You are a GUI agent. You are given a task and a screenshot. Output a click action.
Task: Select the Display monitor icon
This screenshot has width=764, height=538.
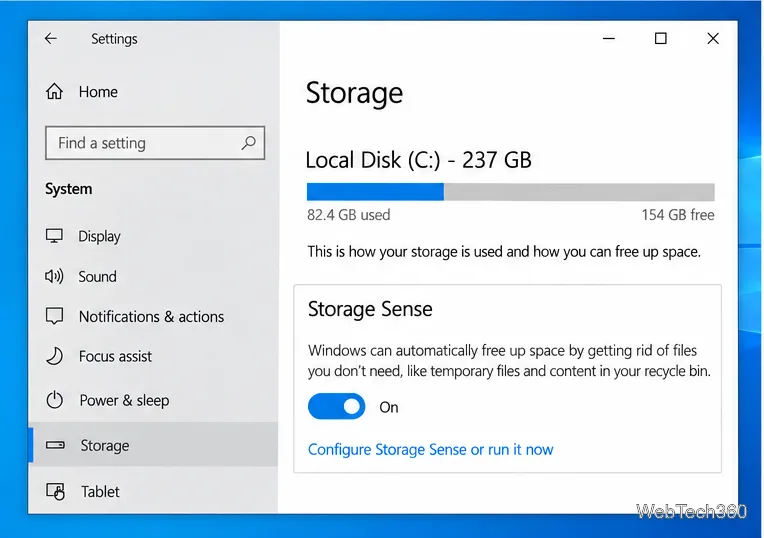(54, 236)
